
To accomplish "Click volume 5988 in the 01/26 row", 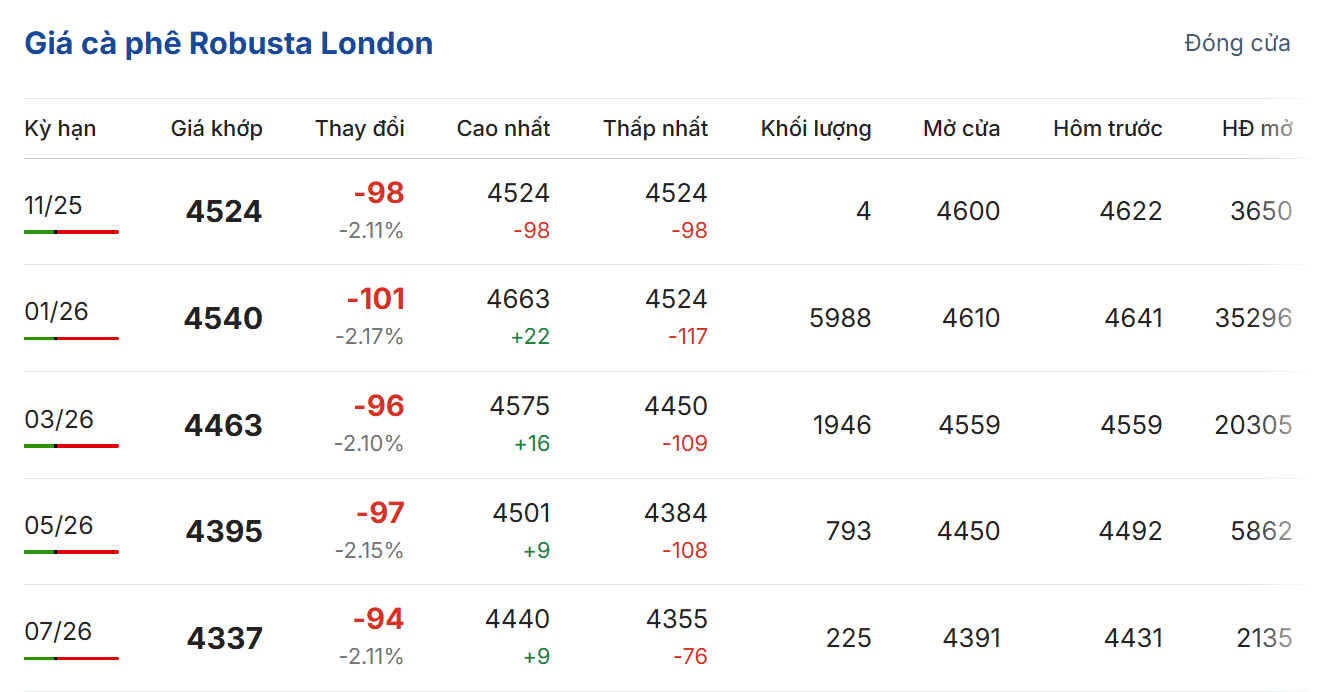I will [840, 319].
